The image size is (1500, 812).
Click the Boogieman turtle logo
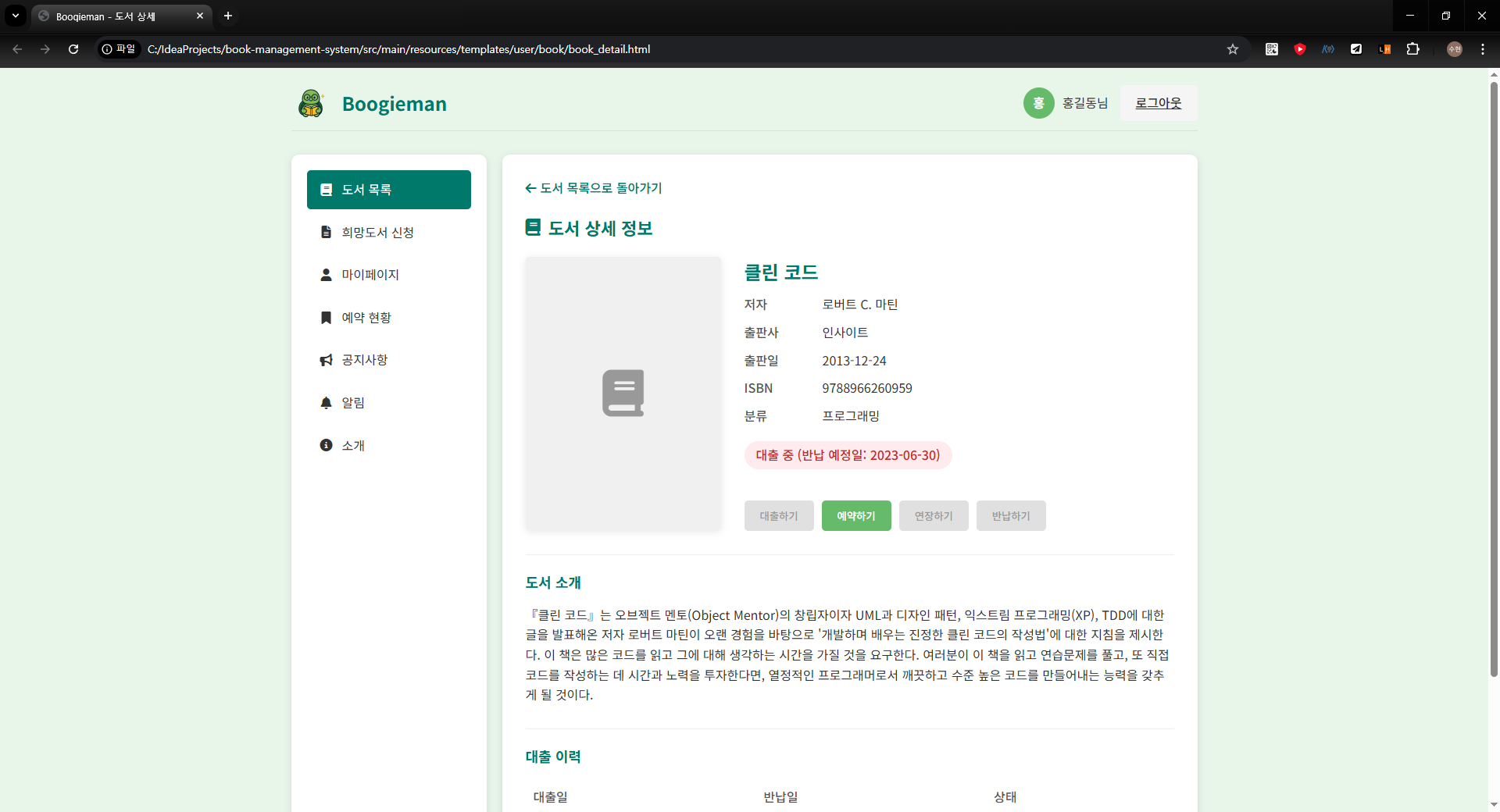point(311,102)
